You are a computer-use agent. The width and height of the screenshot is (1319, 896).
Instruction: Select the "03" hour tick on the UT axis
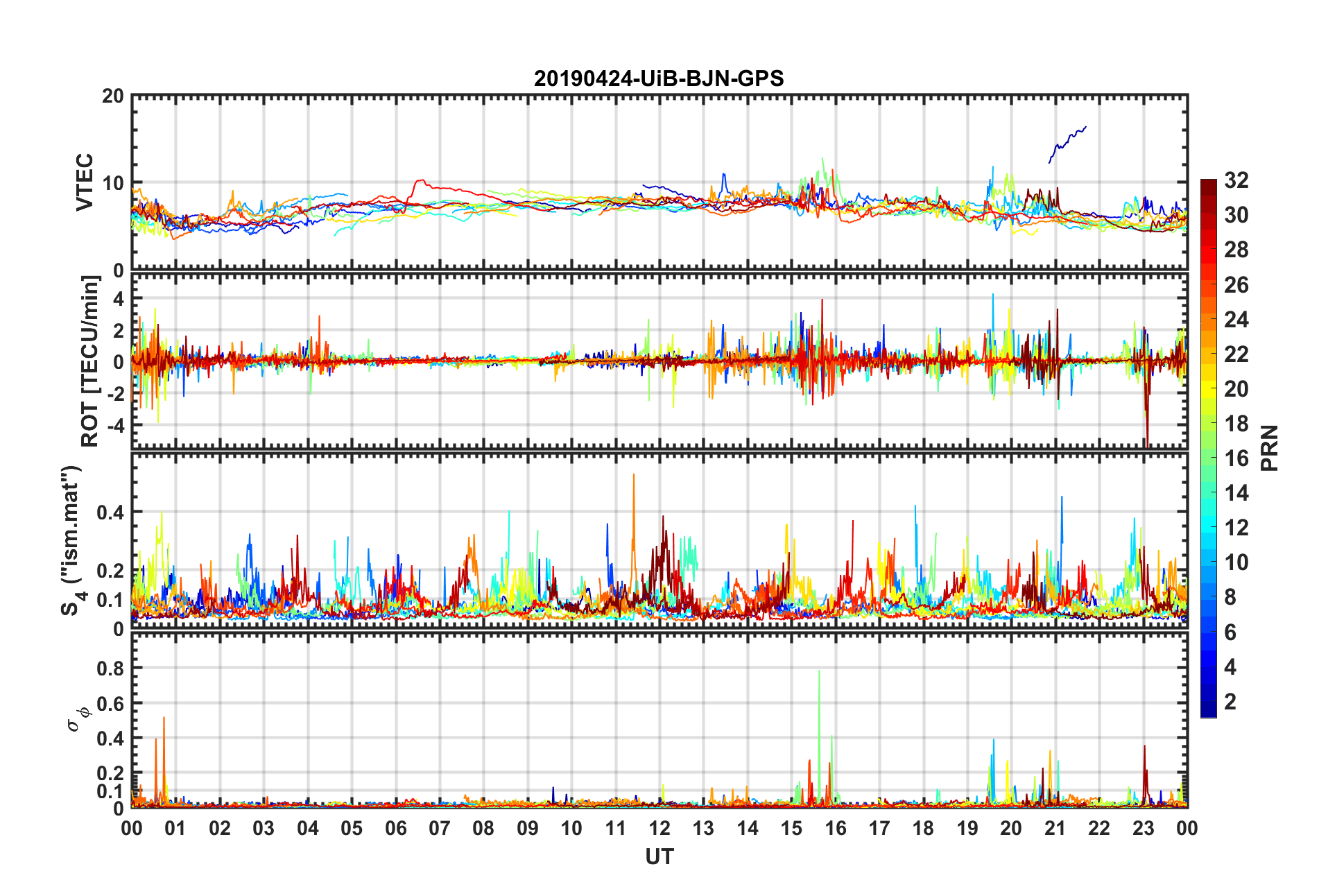(x=264, y=828)
